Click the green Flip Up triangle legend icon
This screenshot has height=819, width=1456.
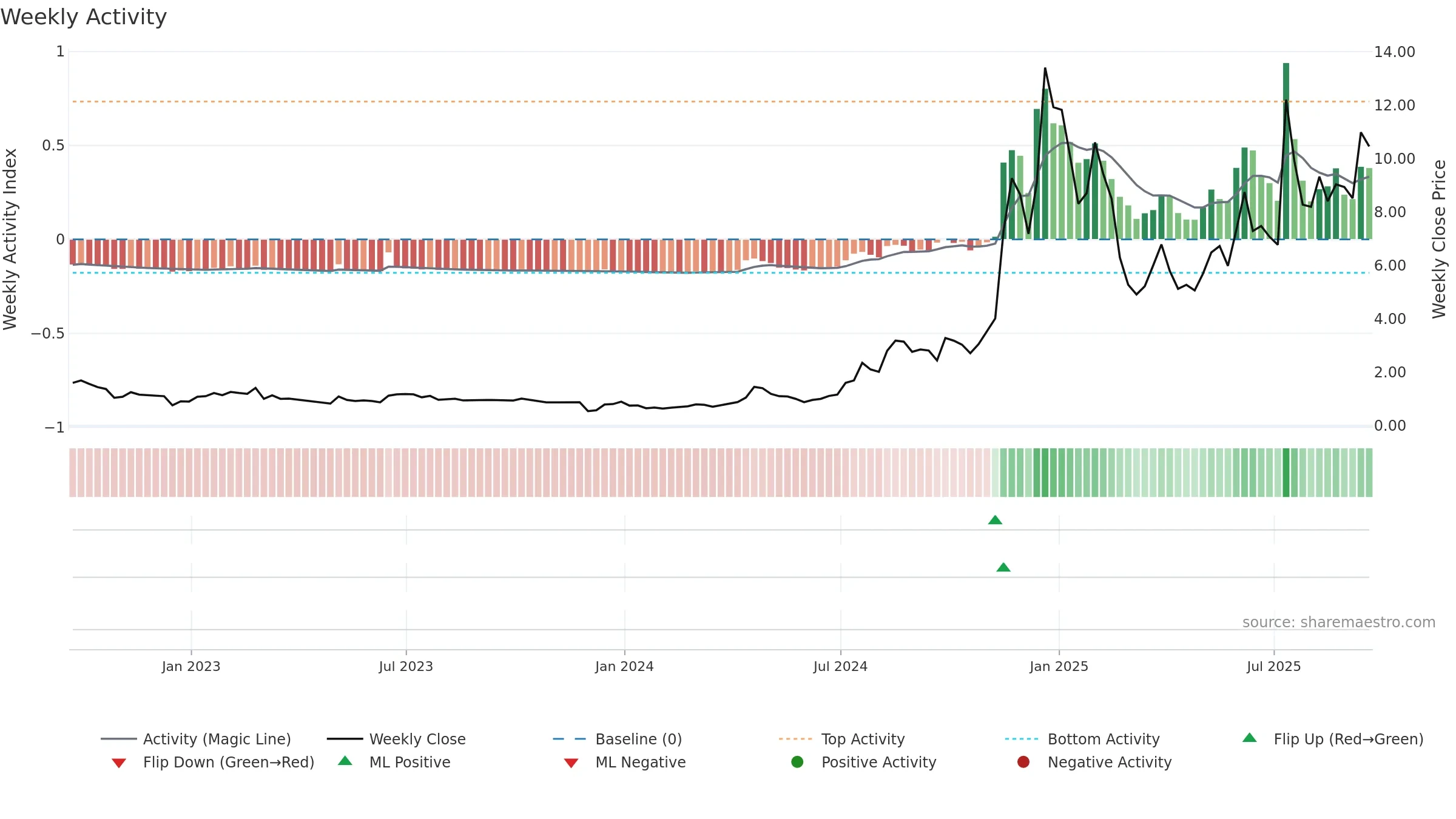[x=1249, y=738]
